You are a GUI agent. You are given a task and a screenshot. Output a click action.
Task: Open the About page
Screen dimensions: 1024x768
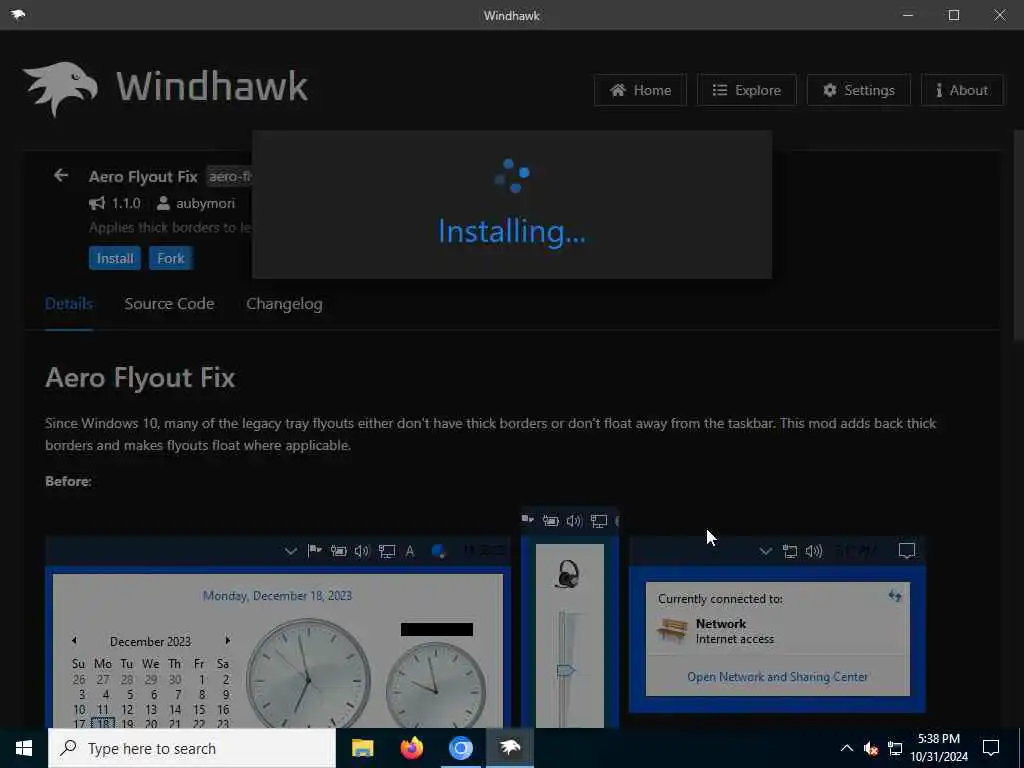962,90
